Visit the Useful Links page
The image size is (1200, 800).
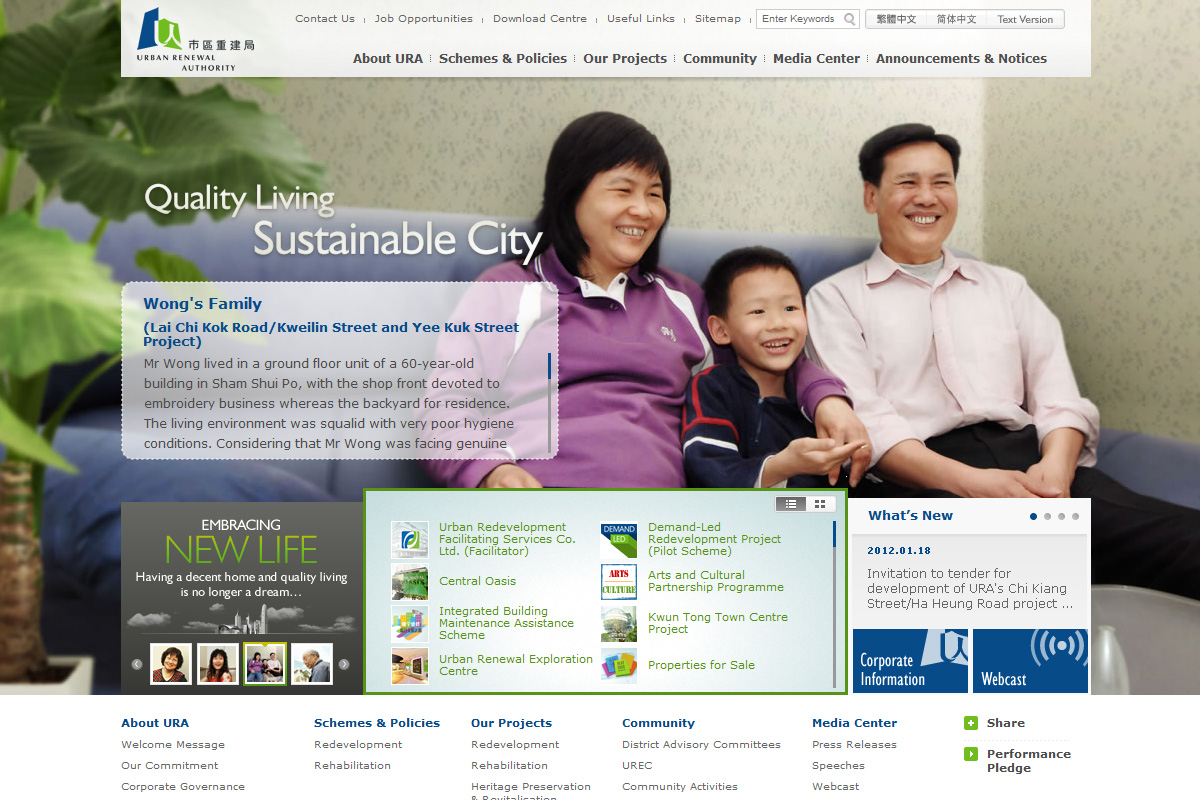pos(641,19)
